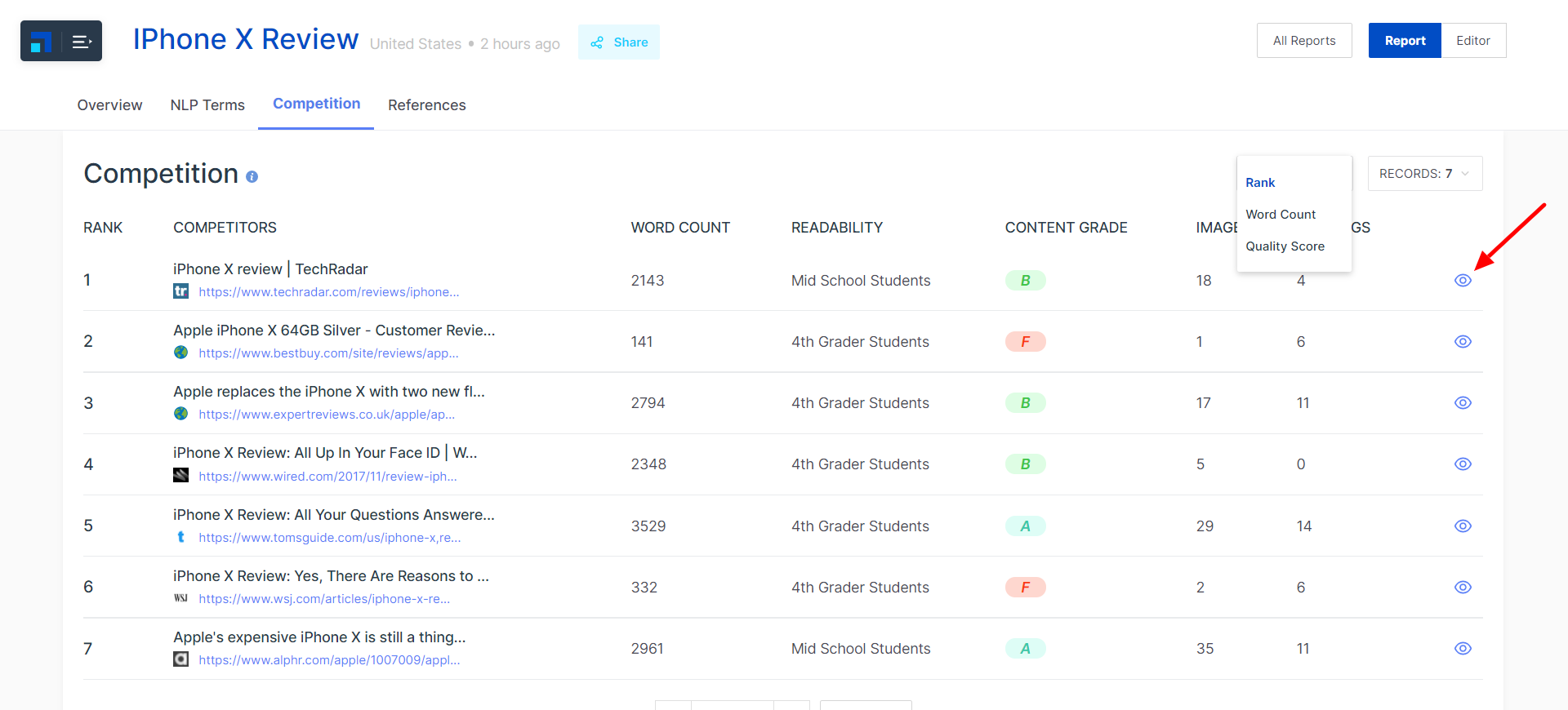Open the NLP Terms tab
Viewport: 1568px width, 710px height.
click(x=207, y=105)
